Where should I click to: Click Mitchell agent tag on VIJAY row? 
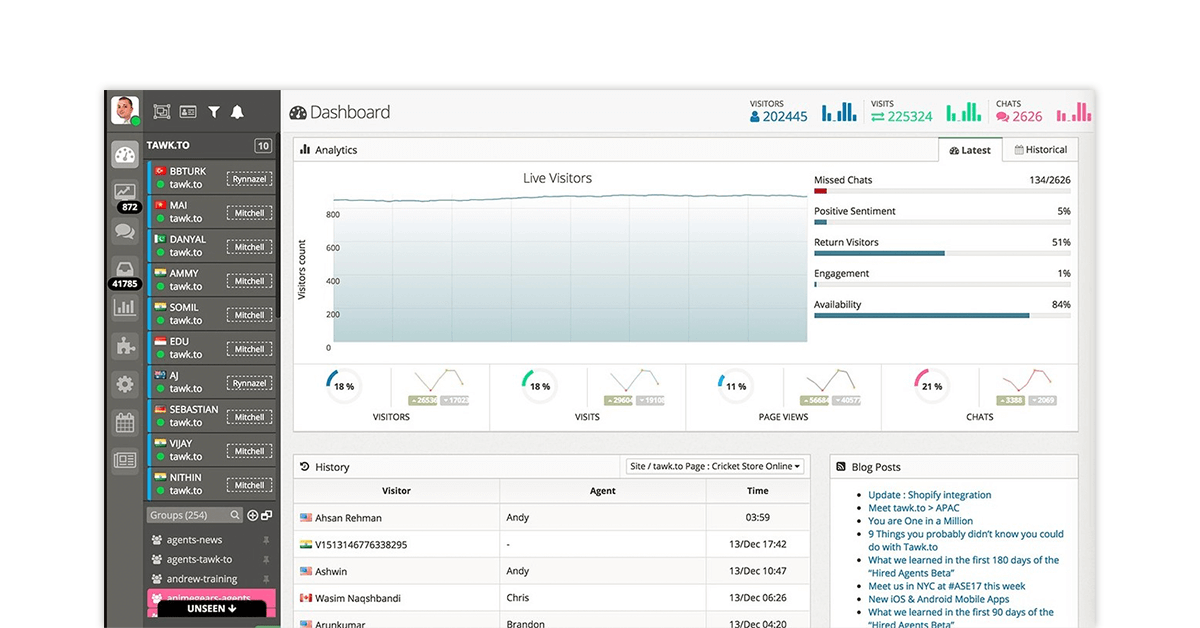tap(249, 451)
